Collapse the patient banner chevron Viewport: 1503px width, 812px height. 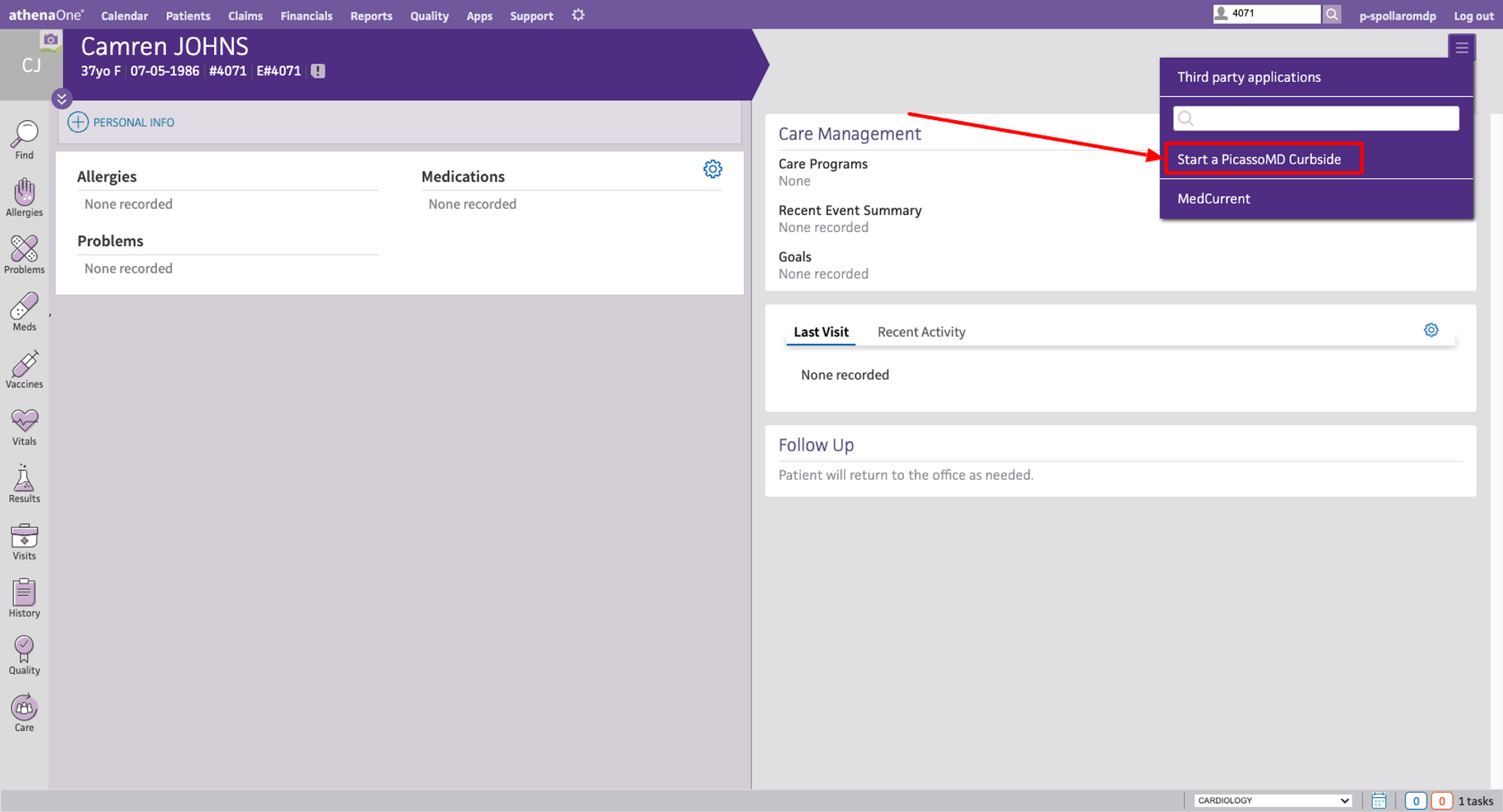62,98
